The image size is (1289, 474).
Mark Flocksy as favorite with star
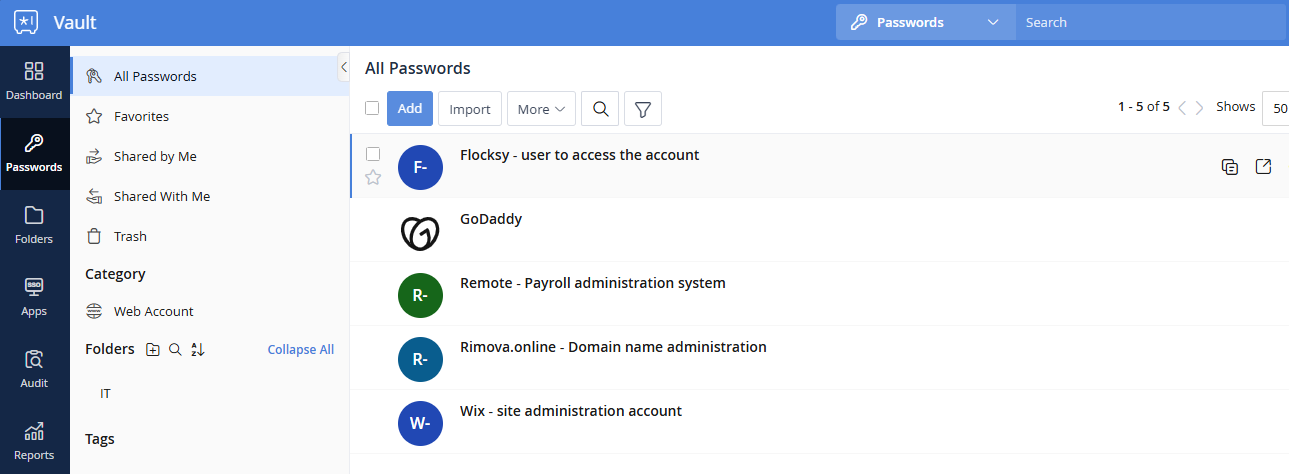(373, 178)
